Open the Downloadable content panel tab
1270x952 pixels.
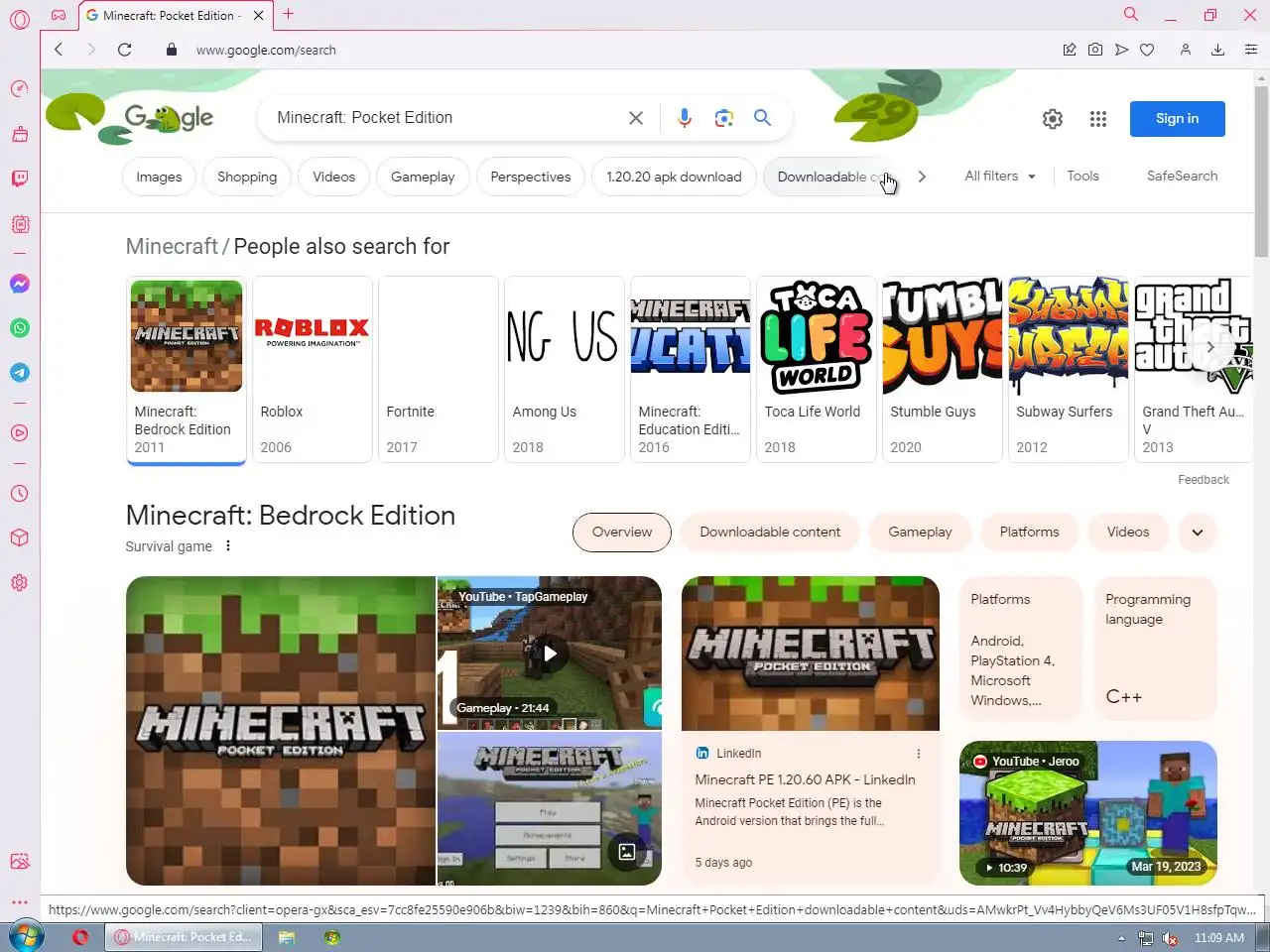(770, 533)
